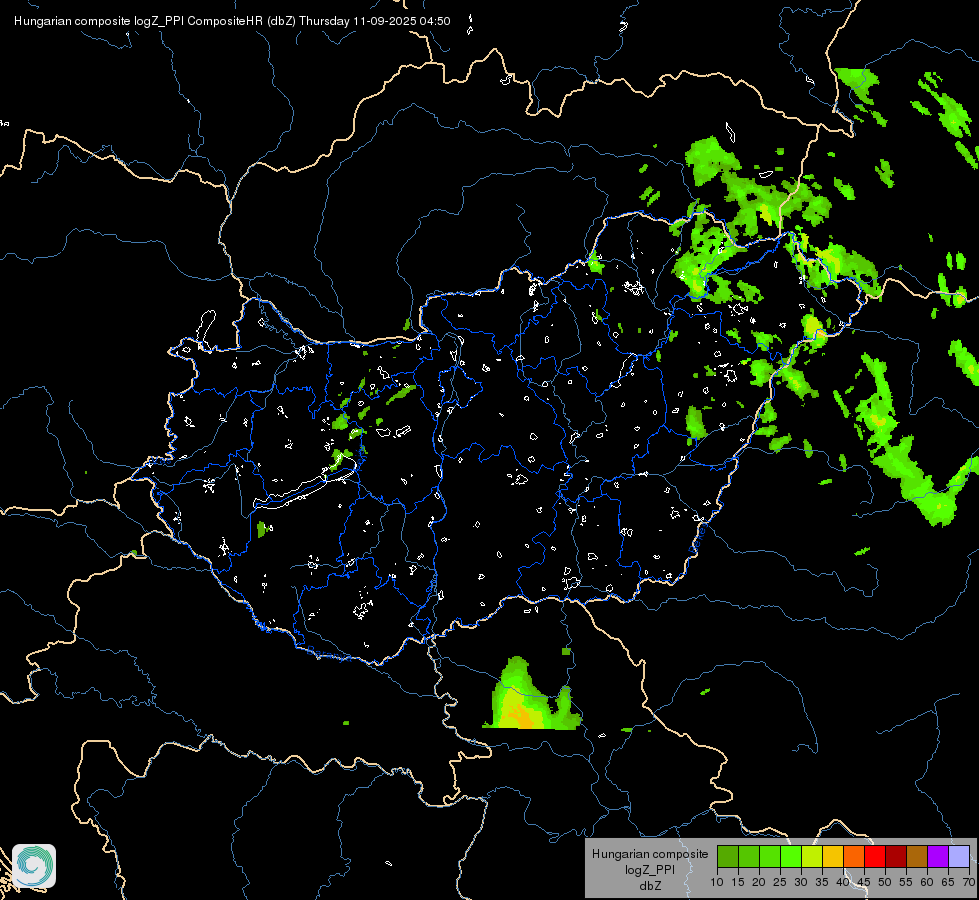Click the legend scale value '25'

[x=780, y=882]
